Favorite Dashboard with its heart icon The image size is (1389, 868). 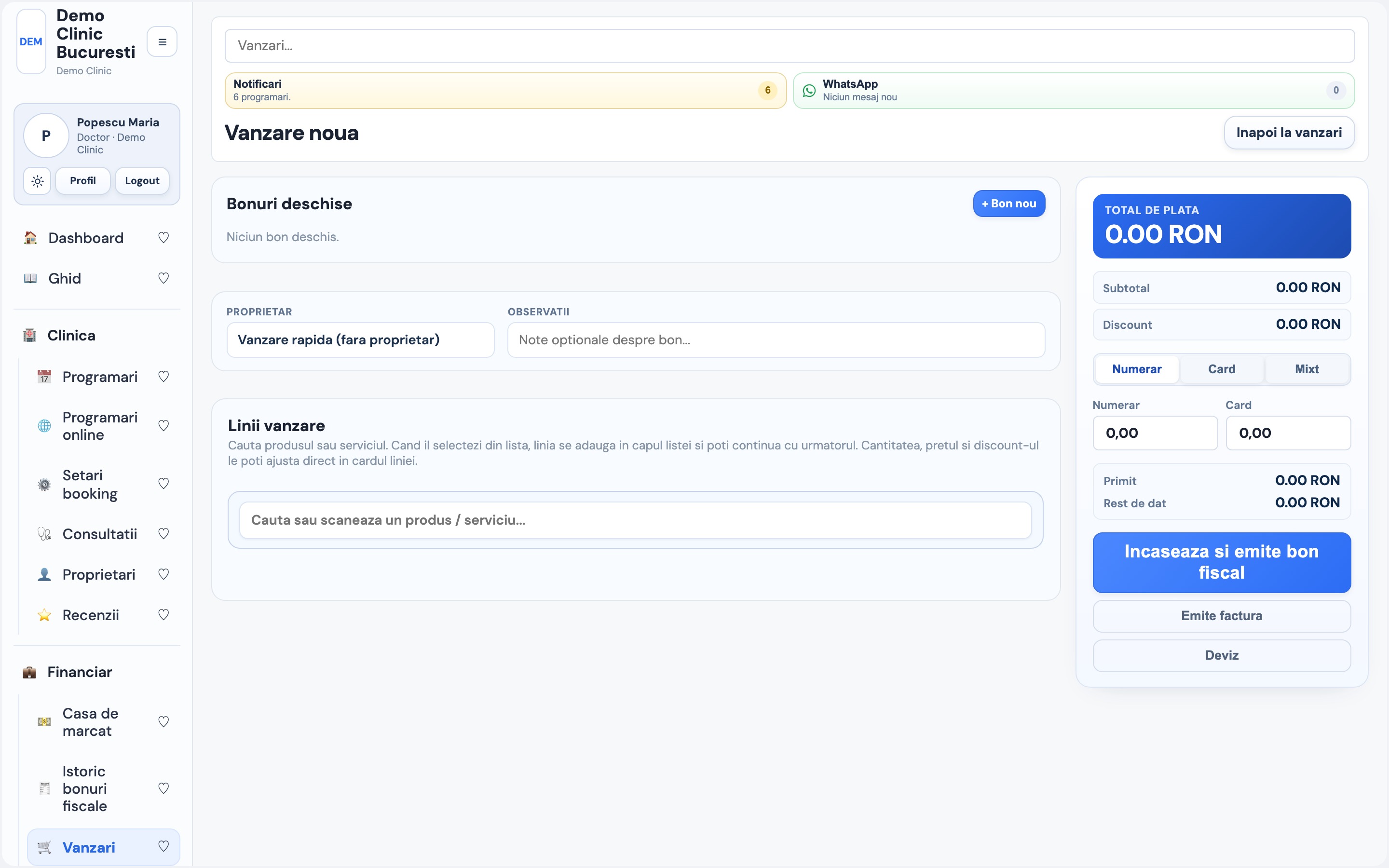(x=163, y=238)
